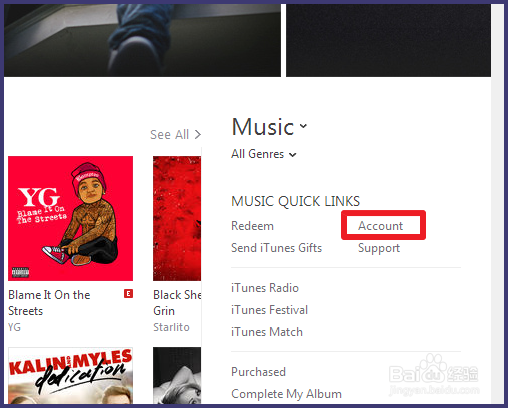
Task: Open Complete My Album
Action: point(286,394)
